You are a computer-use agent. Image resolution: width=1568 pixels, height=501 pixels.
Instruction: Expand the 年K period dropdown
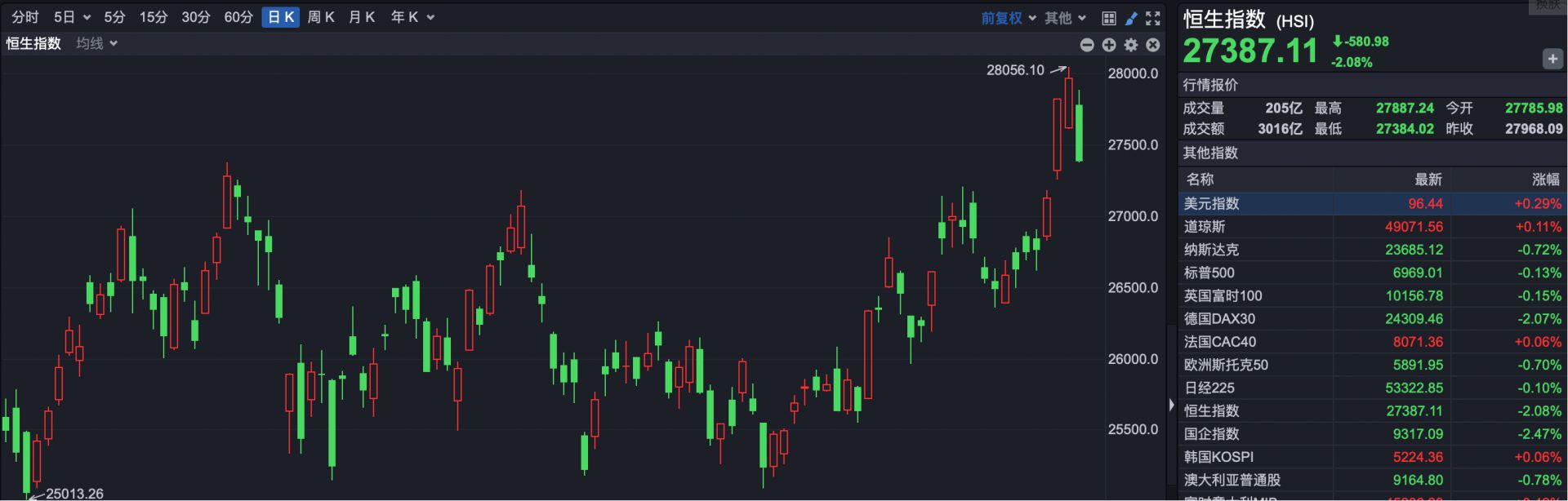coord(412,17)
